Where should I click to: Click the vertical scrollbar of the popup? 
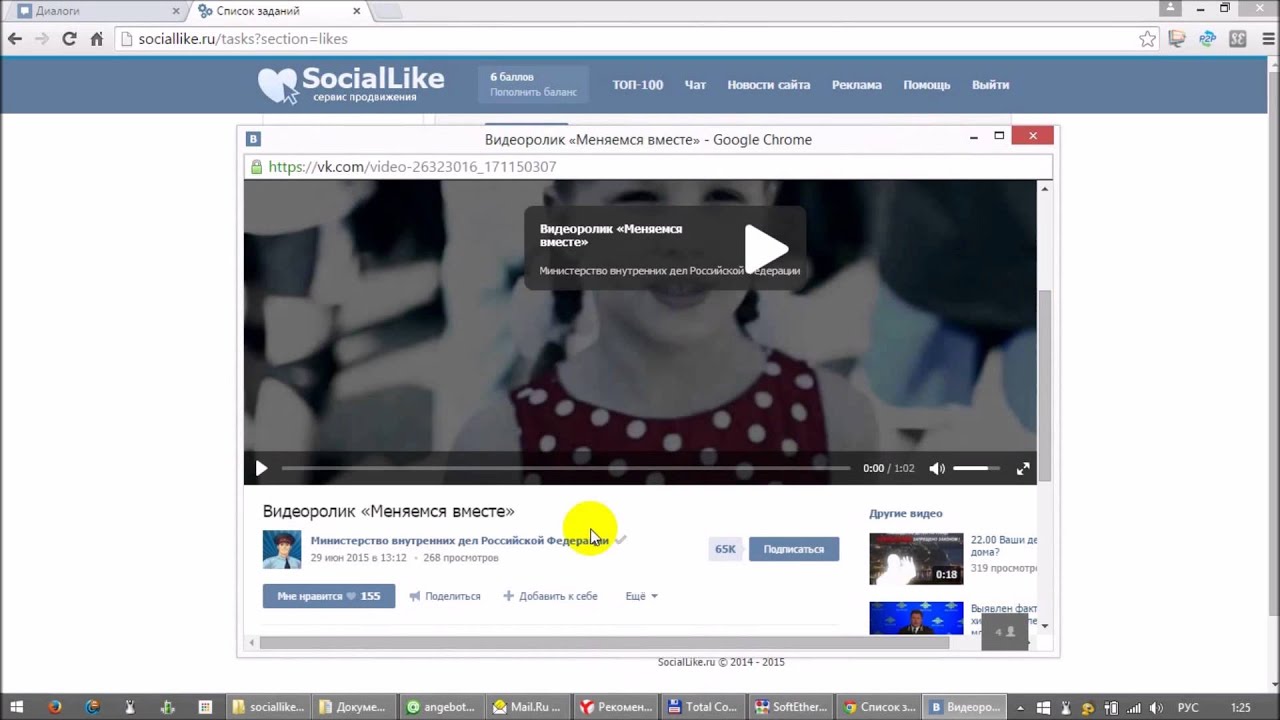tap(1045, 385)
